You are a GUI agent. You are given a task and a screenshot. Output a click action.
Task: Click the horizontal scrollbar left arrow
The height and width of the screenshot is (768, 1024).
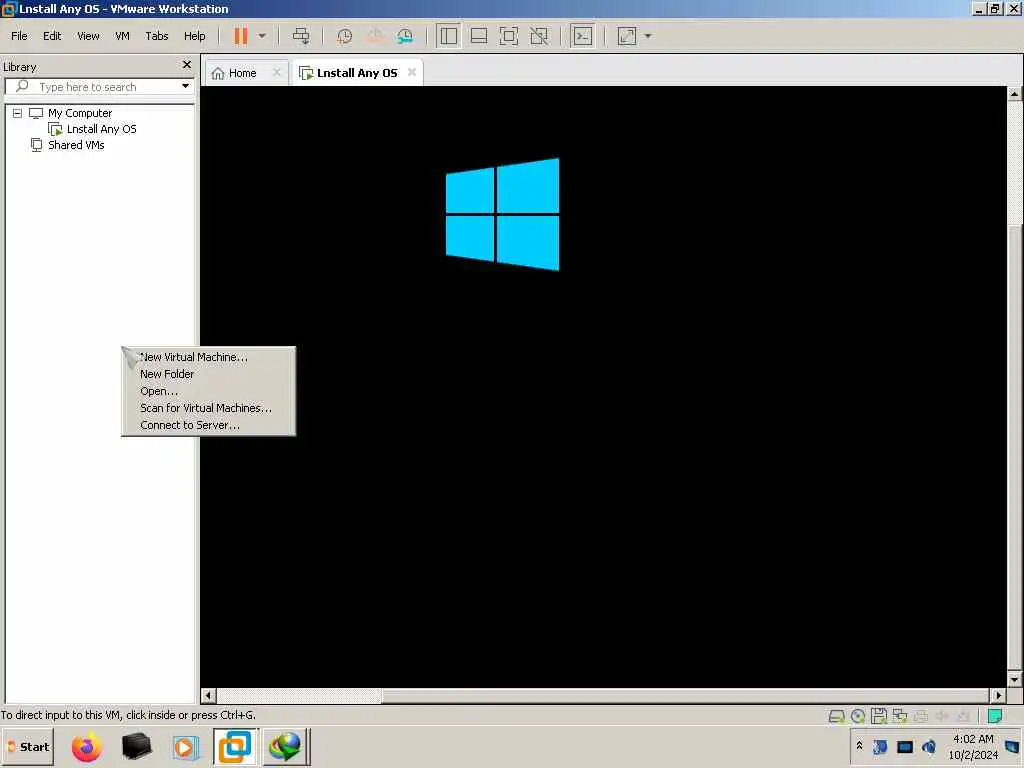tap(208, 696)
